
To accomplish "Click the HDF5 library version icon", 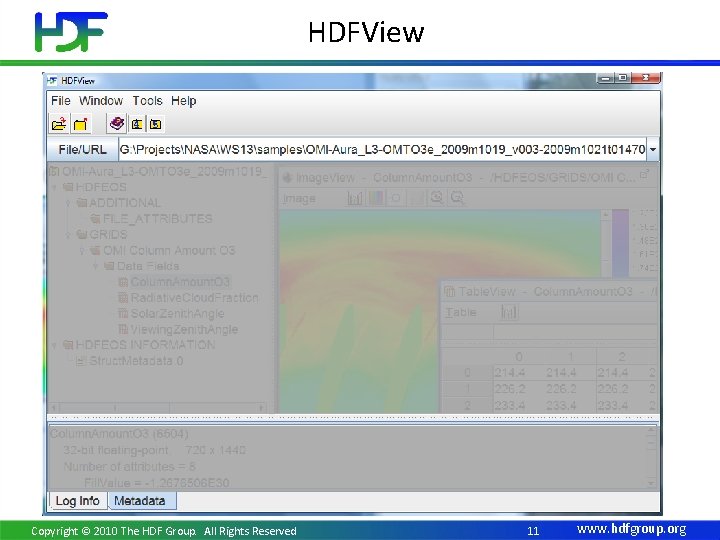I will point(156,124).
